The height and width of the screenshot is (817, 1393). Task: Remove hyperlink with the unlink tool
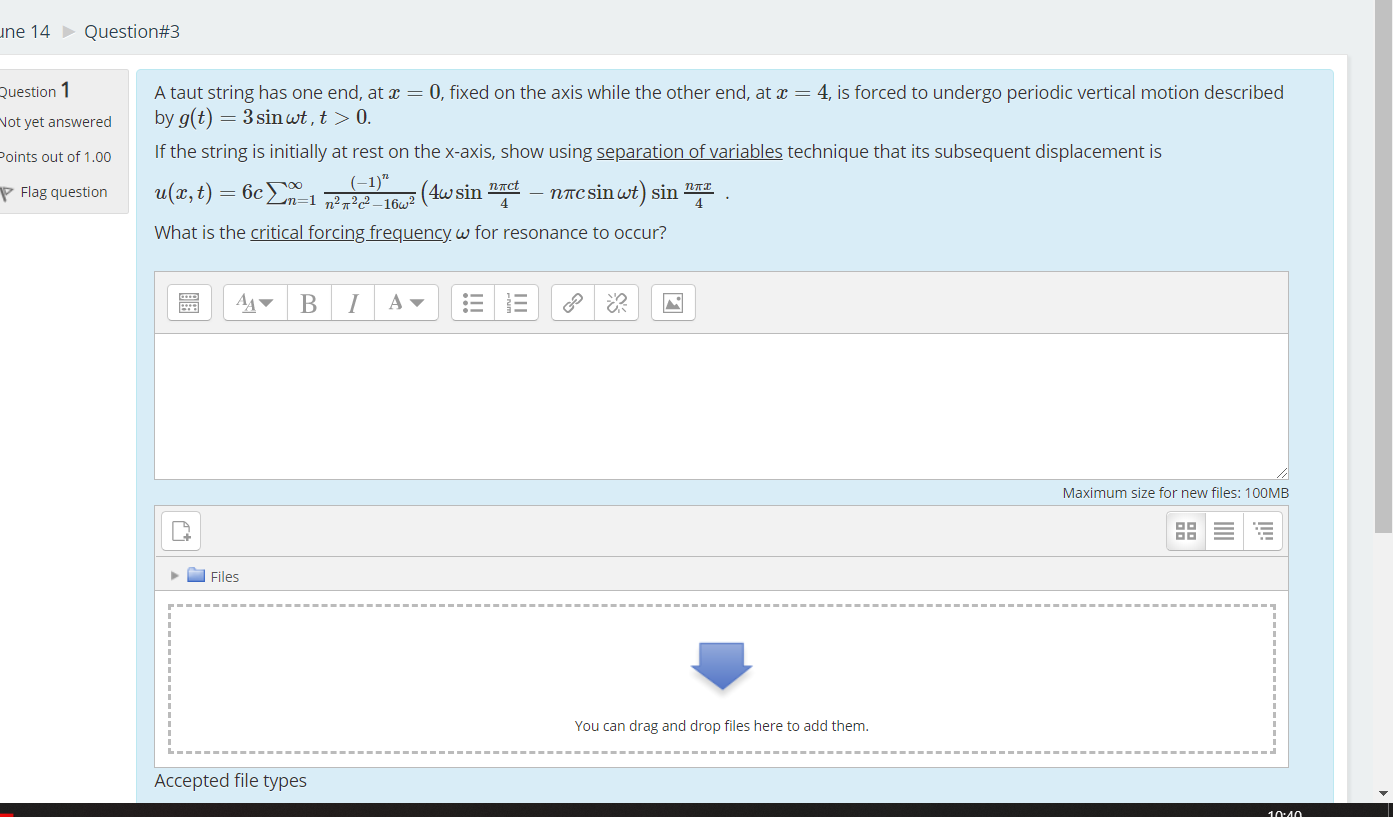[616, 302]
